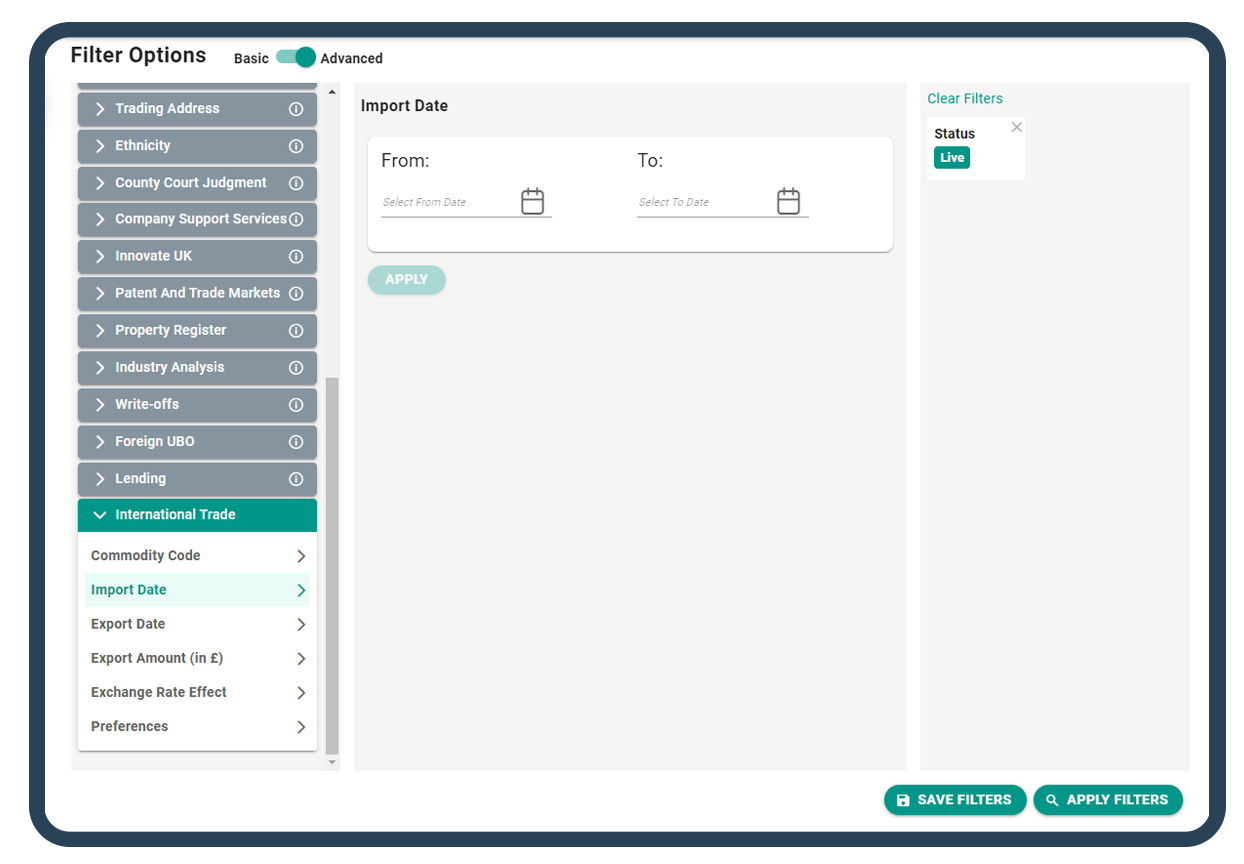Expand the County Court Judgment section
The height and width of the screenshot is (864, 1244).
[x=197, y=183]
